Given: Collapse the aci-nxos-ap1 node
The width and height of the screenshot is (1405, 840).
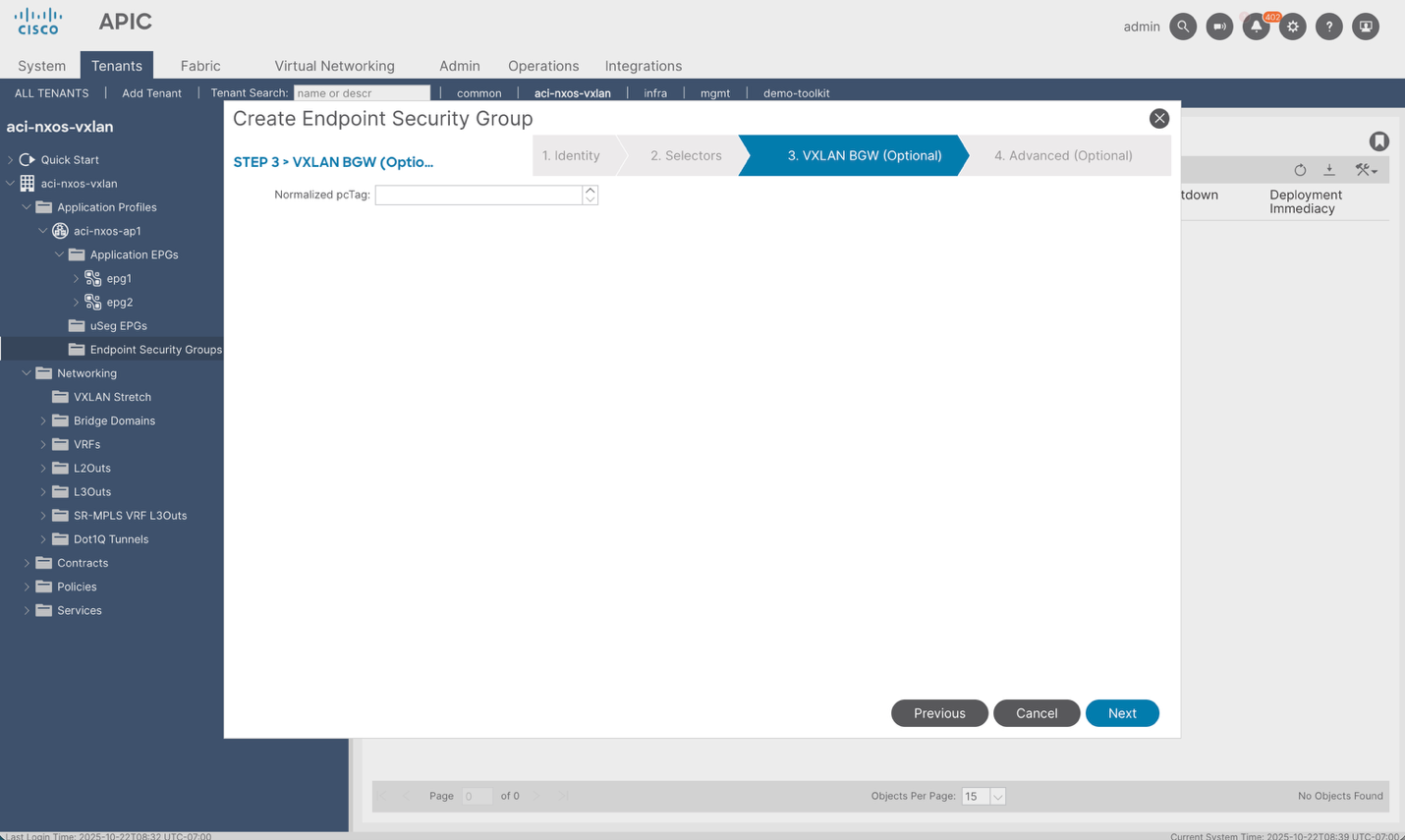Looking at the screenshot, I should tap(43, 231).
